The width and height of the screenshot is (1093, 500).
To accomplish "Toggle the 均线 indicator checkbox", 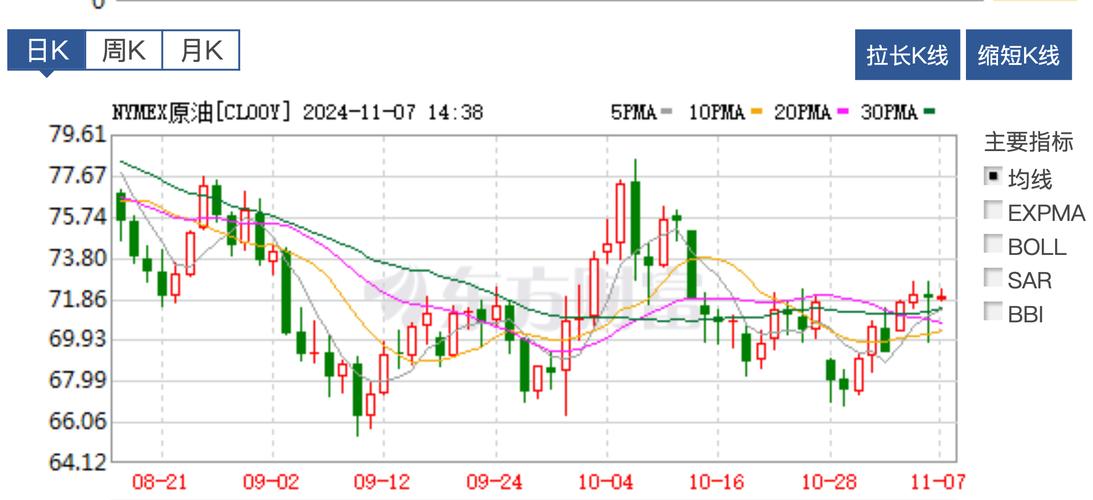I will click(x=993, y=177).
